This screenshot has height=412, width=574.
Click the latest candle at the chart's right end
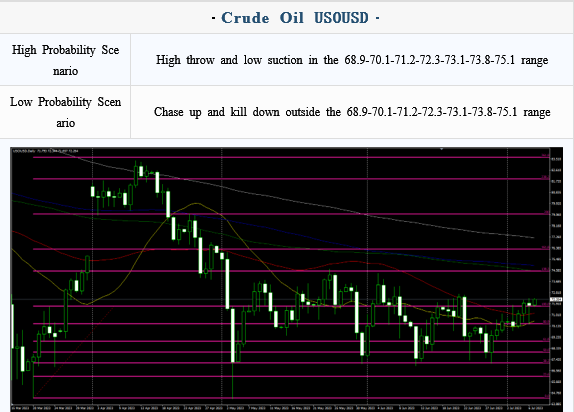tap(535, 302)
